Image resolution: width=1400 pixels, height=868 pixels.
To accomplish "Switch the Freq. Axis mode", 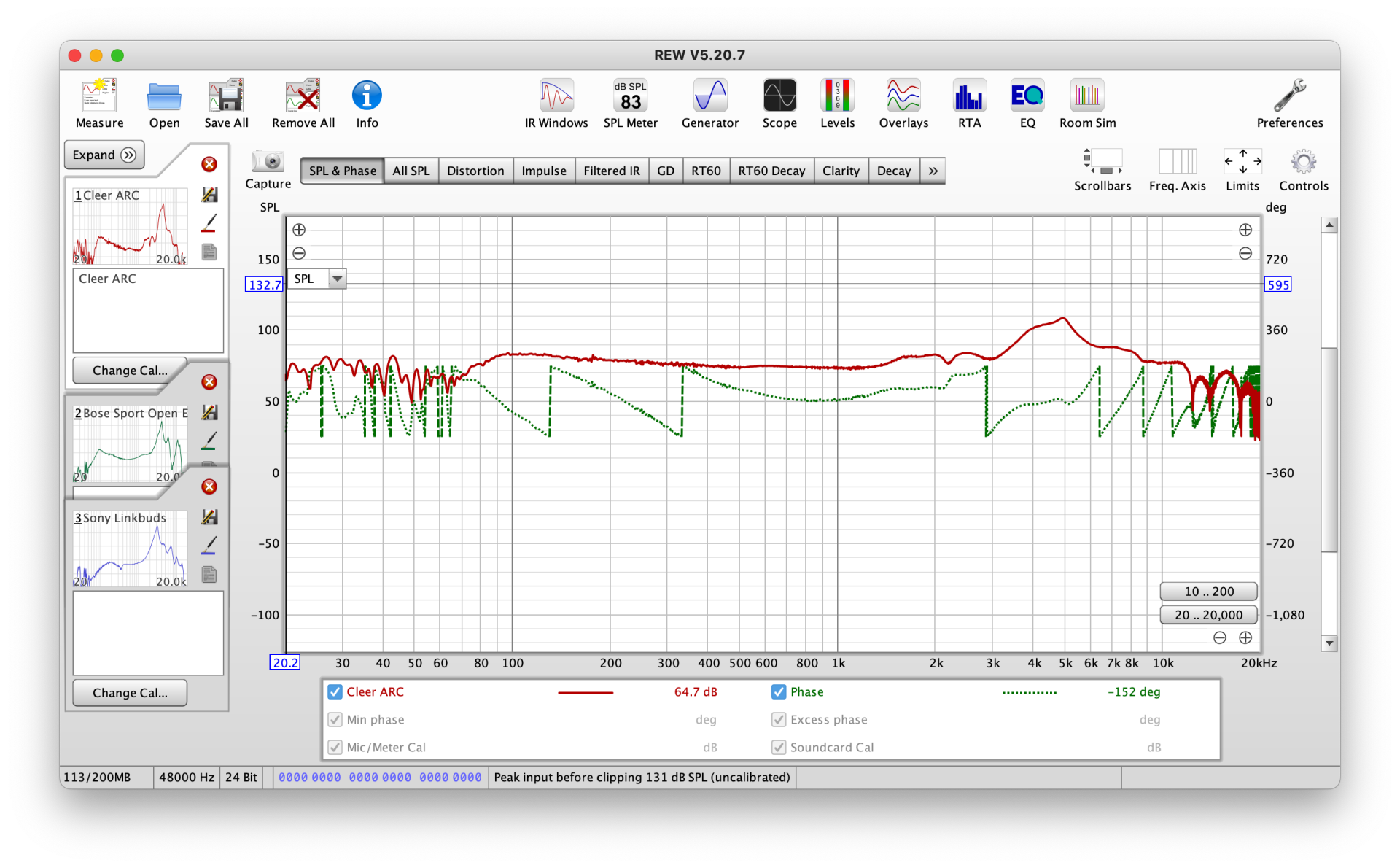I will point(1177,161).
